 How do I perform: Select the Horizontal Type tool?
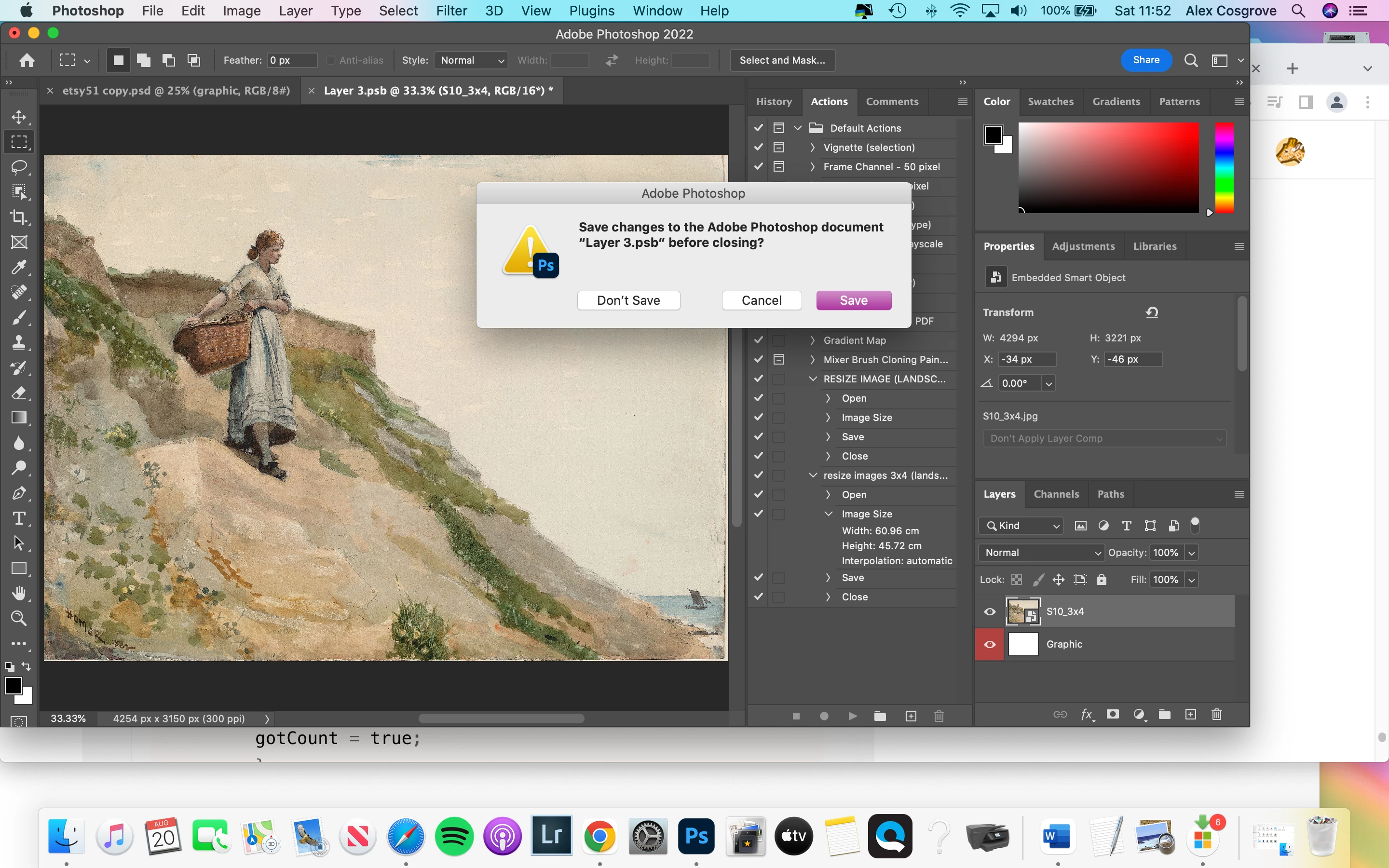[x=19, y=518]
